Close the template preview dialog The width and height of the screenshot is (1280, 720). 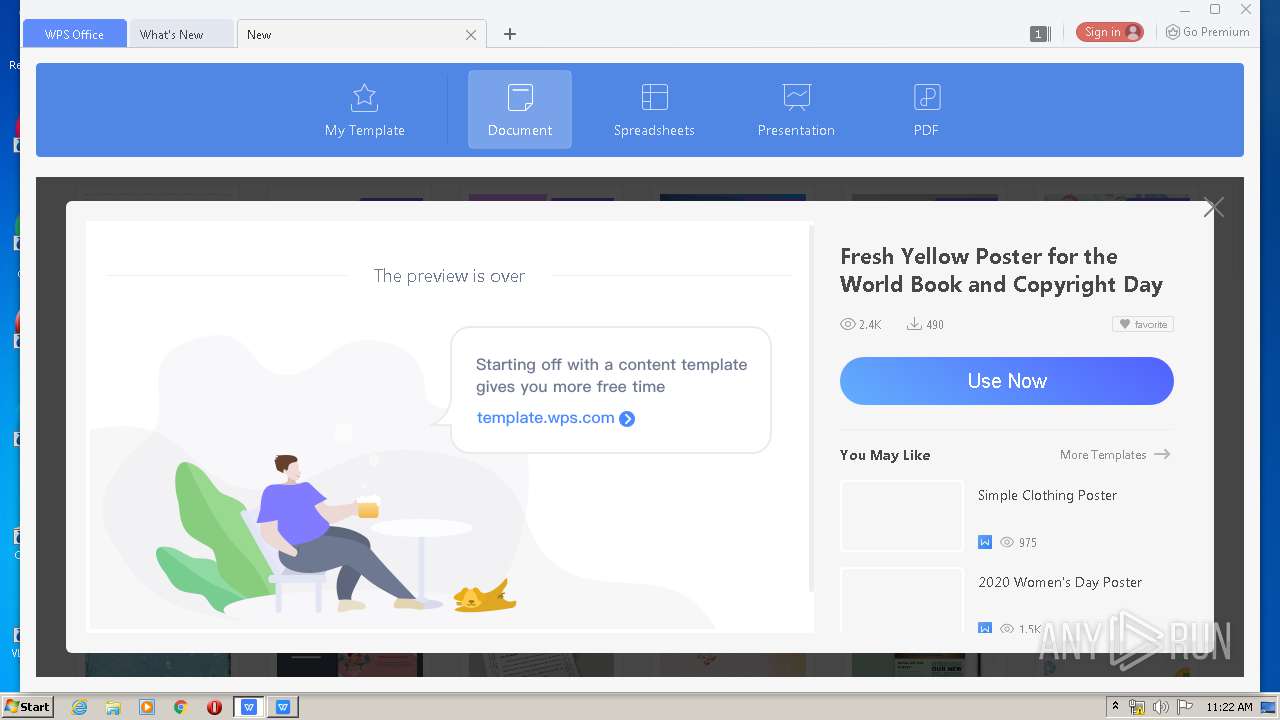coord(1214,208)
